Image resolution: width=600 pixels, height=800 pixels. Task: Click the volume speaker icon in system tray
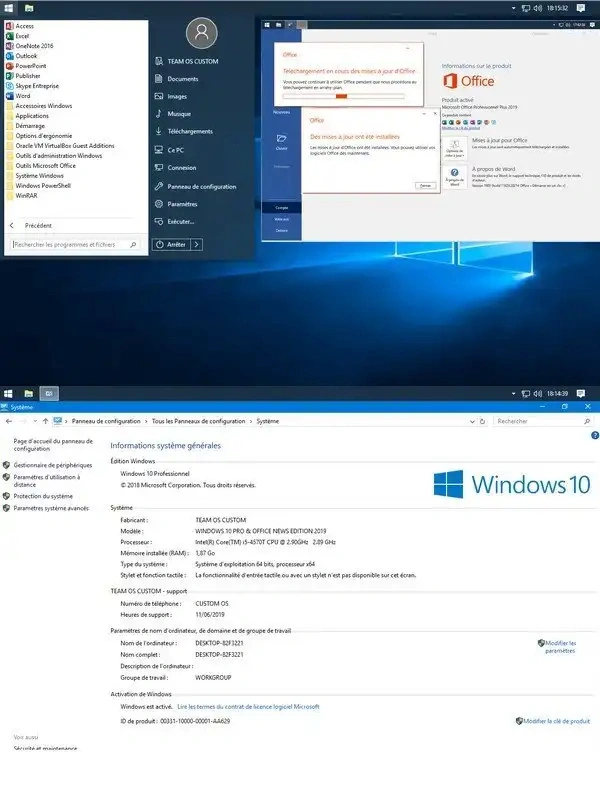[x=539, y=7]
